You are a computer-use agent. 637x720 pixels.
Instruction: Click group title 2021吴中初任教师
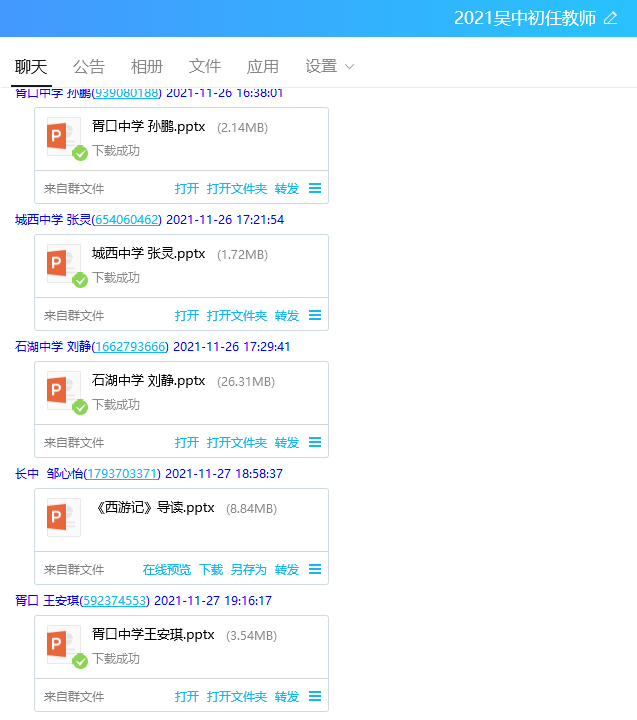tap(524, 18)
